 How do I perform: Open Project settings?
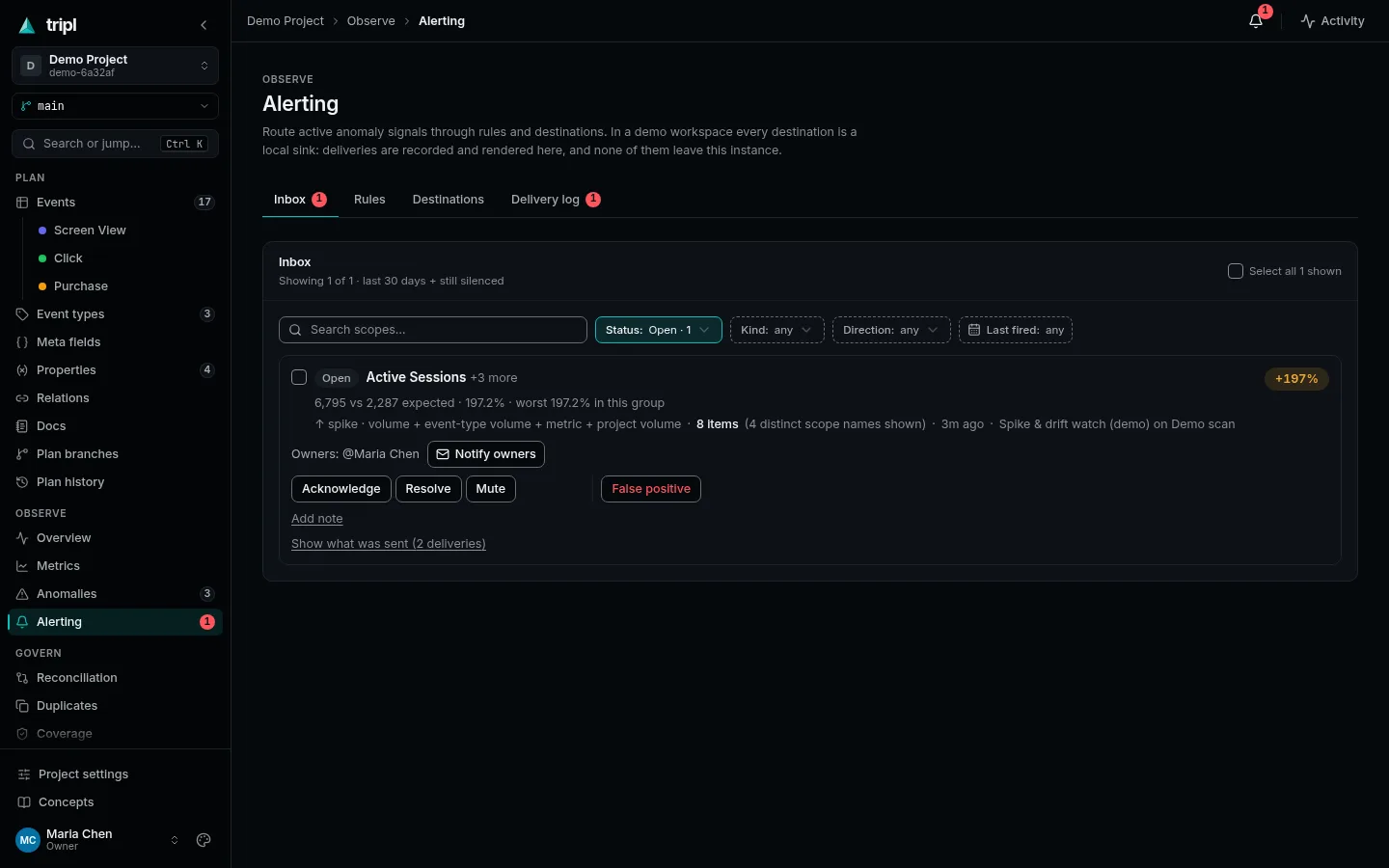pyautogui.click(x=115, y=774)
